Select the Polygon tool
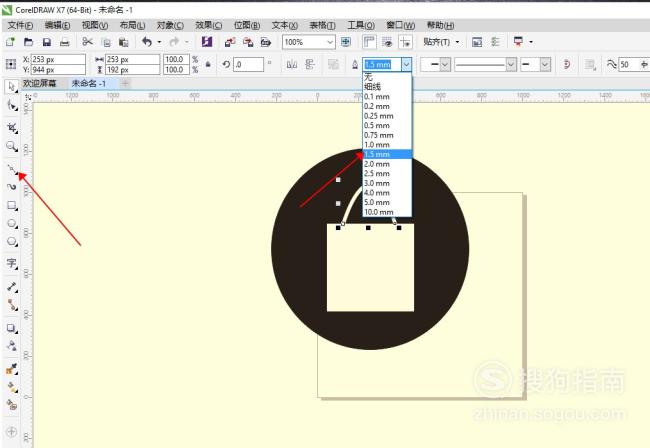 pyautogui.click(x=12, y=241)
